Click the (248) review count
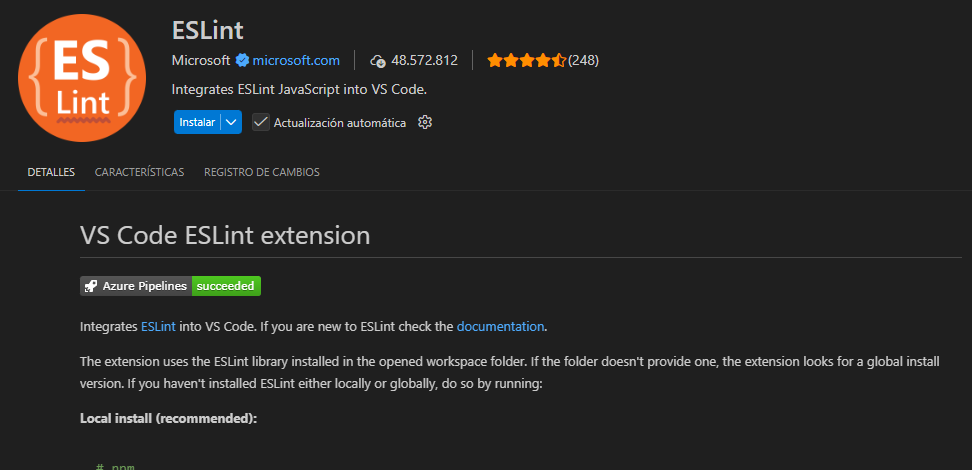Screen dimensions: 972x470 pyautogui.click(x=583, y=60)
